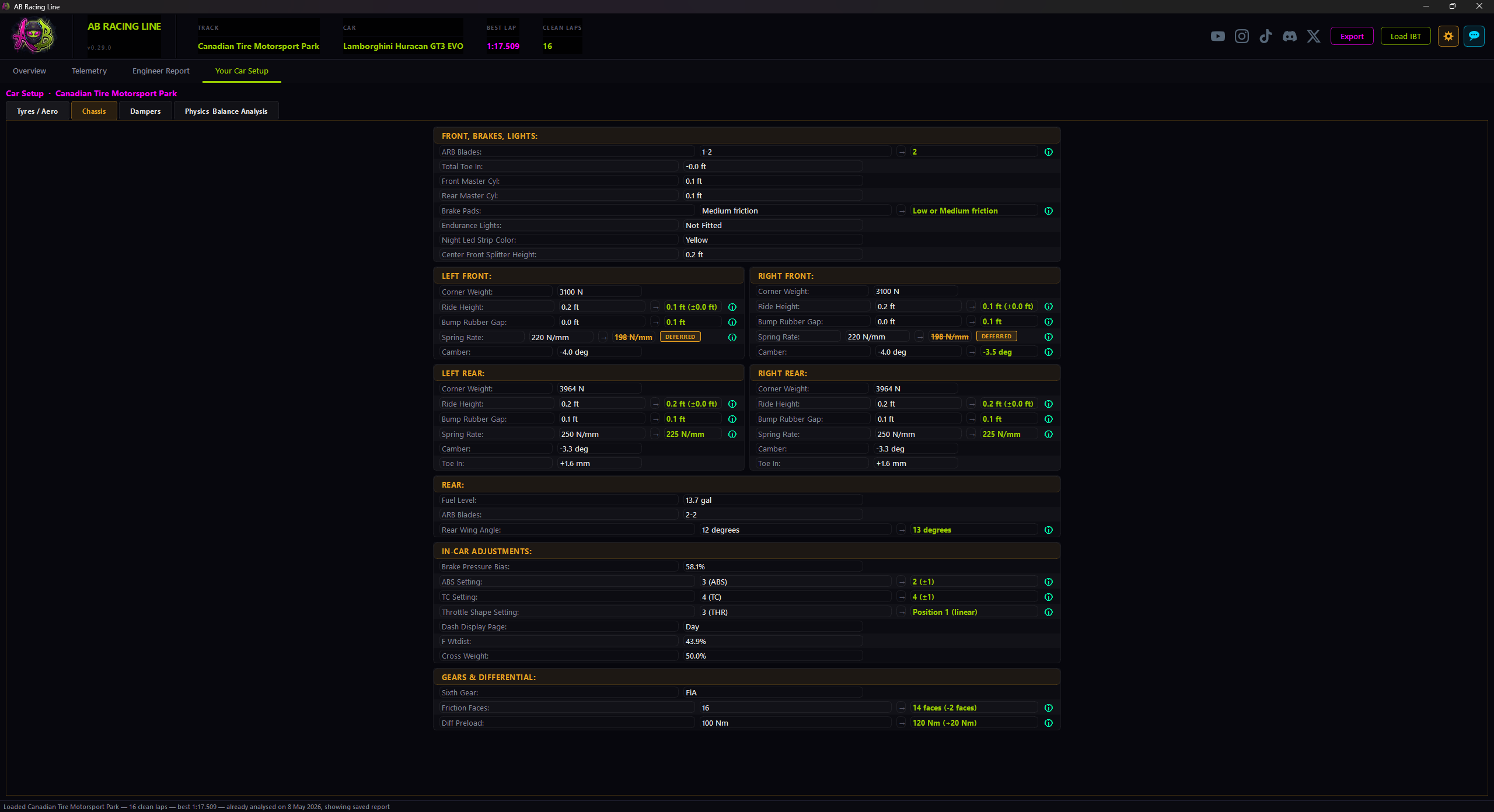The height and width of the screenshot is (812, 1494).
Task: Go to the Engineer Report tab
Action: [x=160, y=71]
